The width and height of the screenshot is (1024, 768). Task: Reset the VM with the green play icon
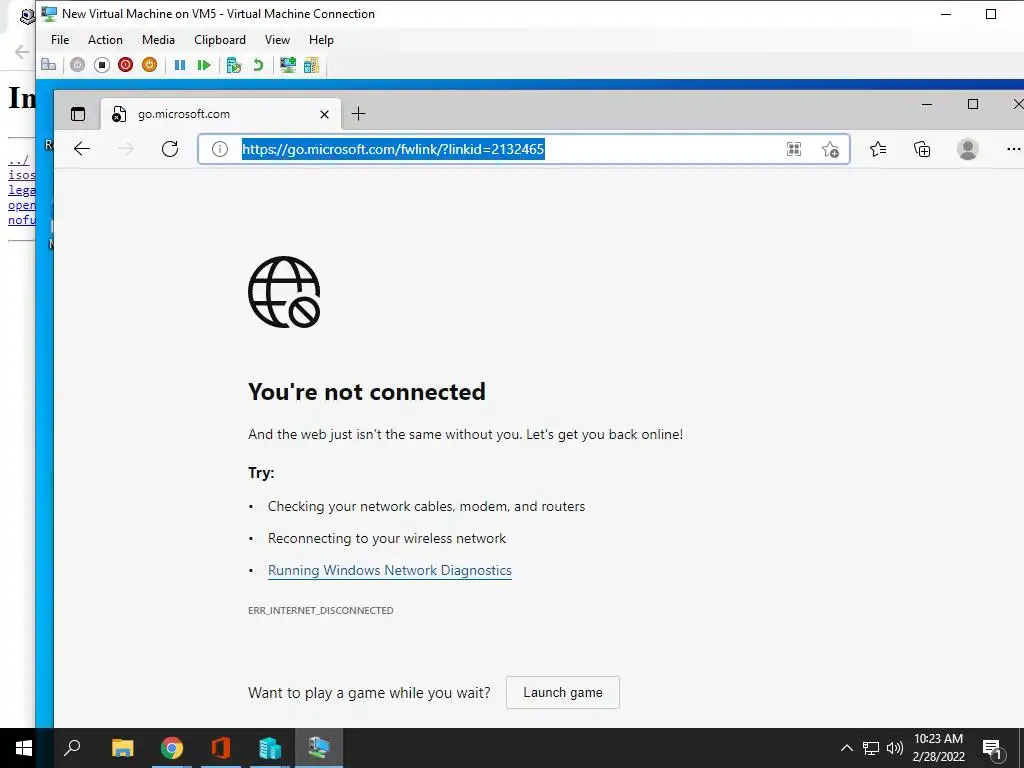tap(204, 65)
